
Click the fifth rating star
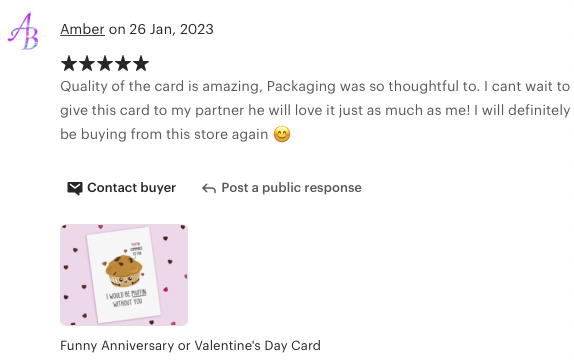[141, 64]
